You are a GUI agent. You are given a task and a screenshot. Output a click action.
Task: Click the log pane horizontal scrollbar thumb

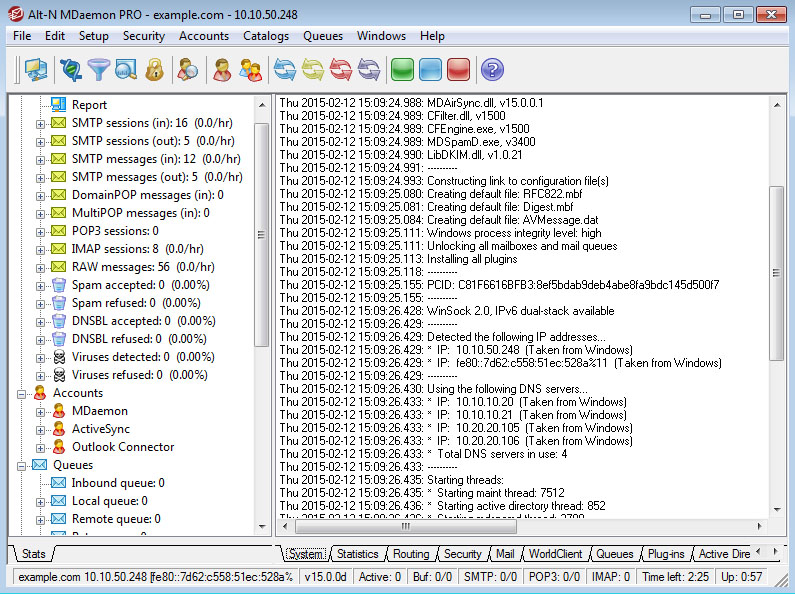(406, 527)
